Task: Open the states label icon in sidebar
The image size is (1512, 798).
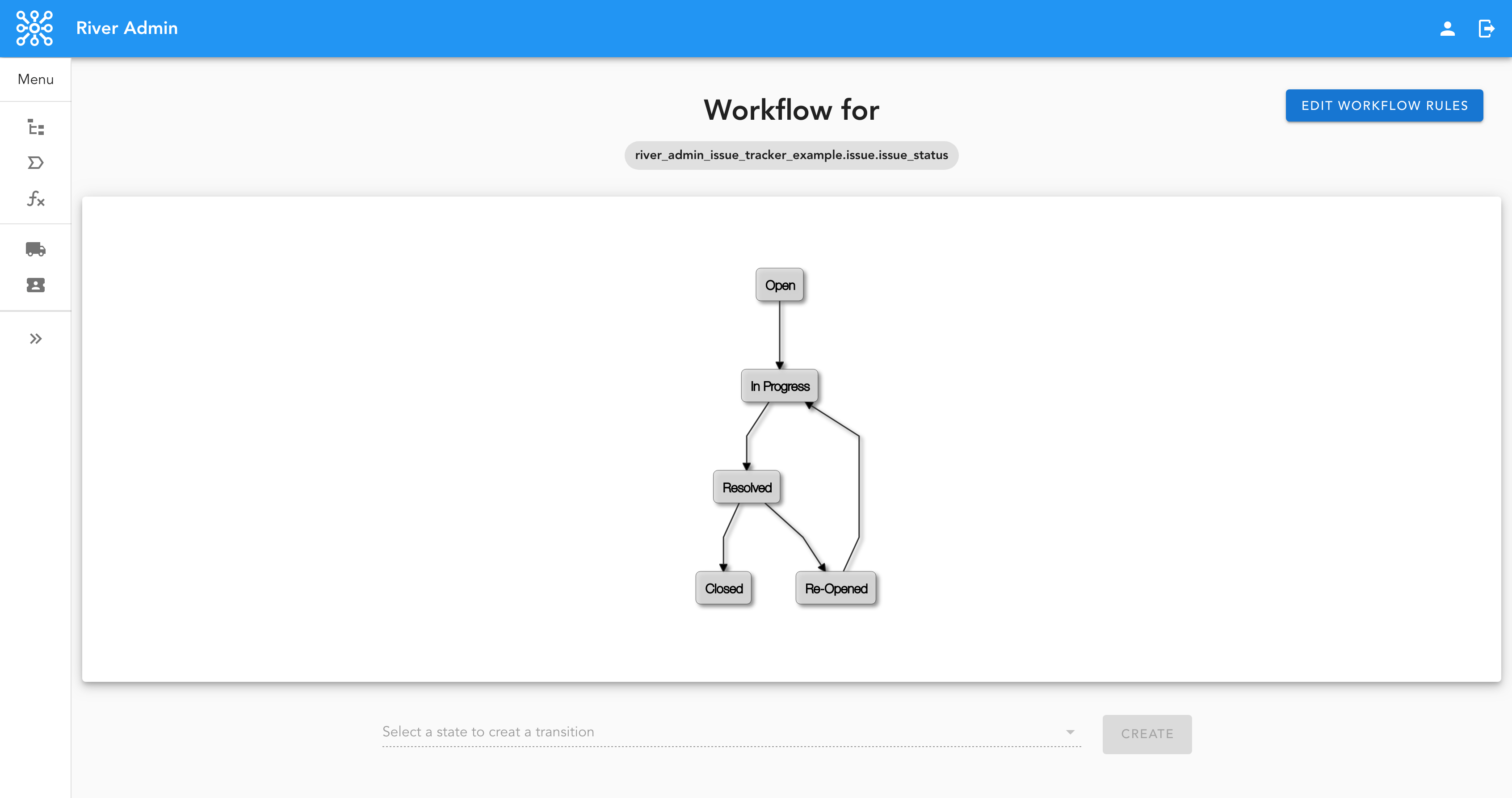Action: click(36, 163)
